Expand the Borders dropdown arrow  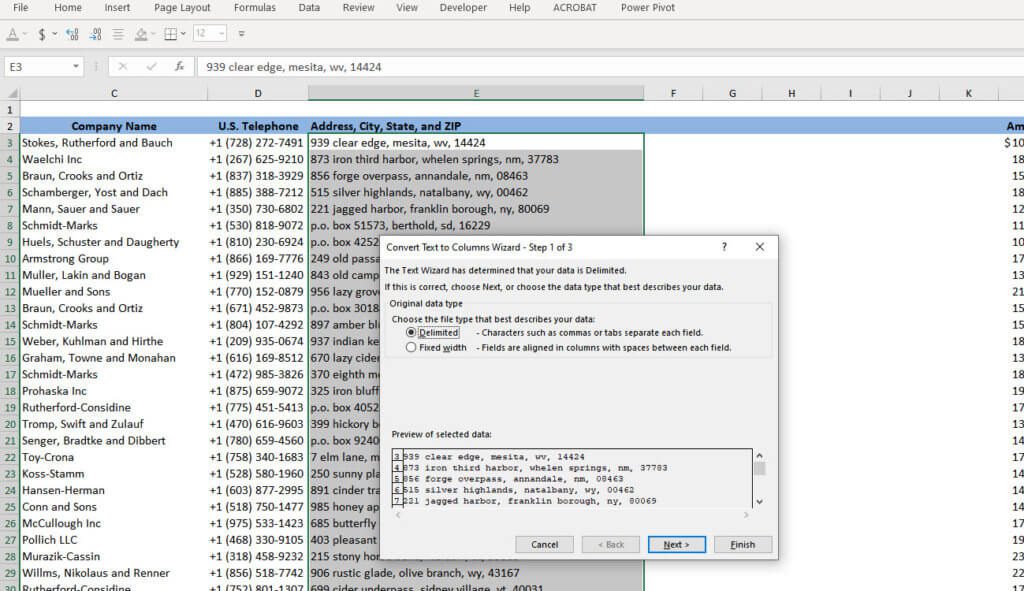pyautogui.click(x=181, y=35)
